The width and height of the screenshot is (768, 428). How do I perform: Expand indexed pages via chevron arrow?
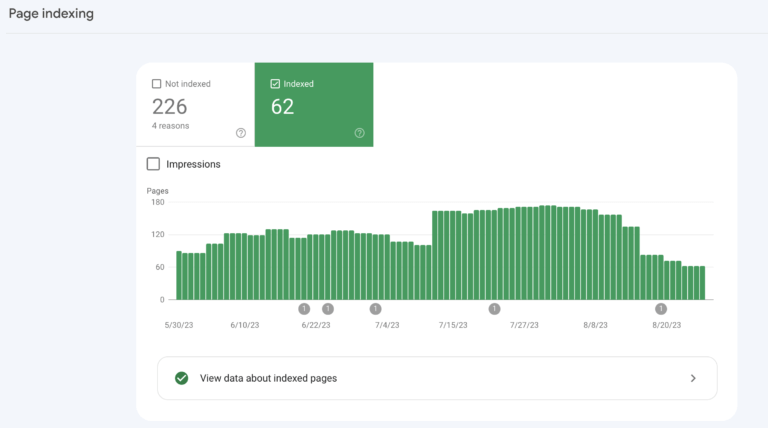click(693, 378)
